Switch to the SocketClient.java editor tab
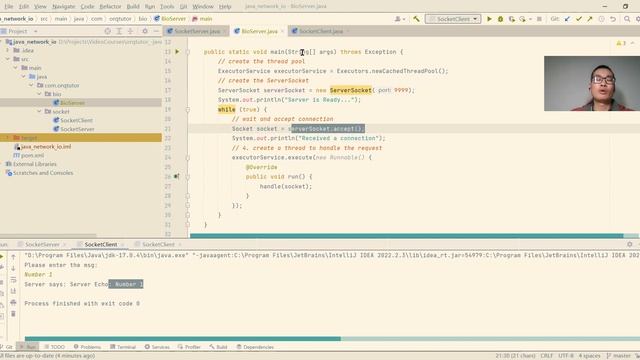This screenshot has width=640, height=360. click(x=321, y=31)
